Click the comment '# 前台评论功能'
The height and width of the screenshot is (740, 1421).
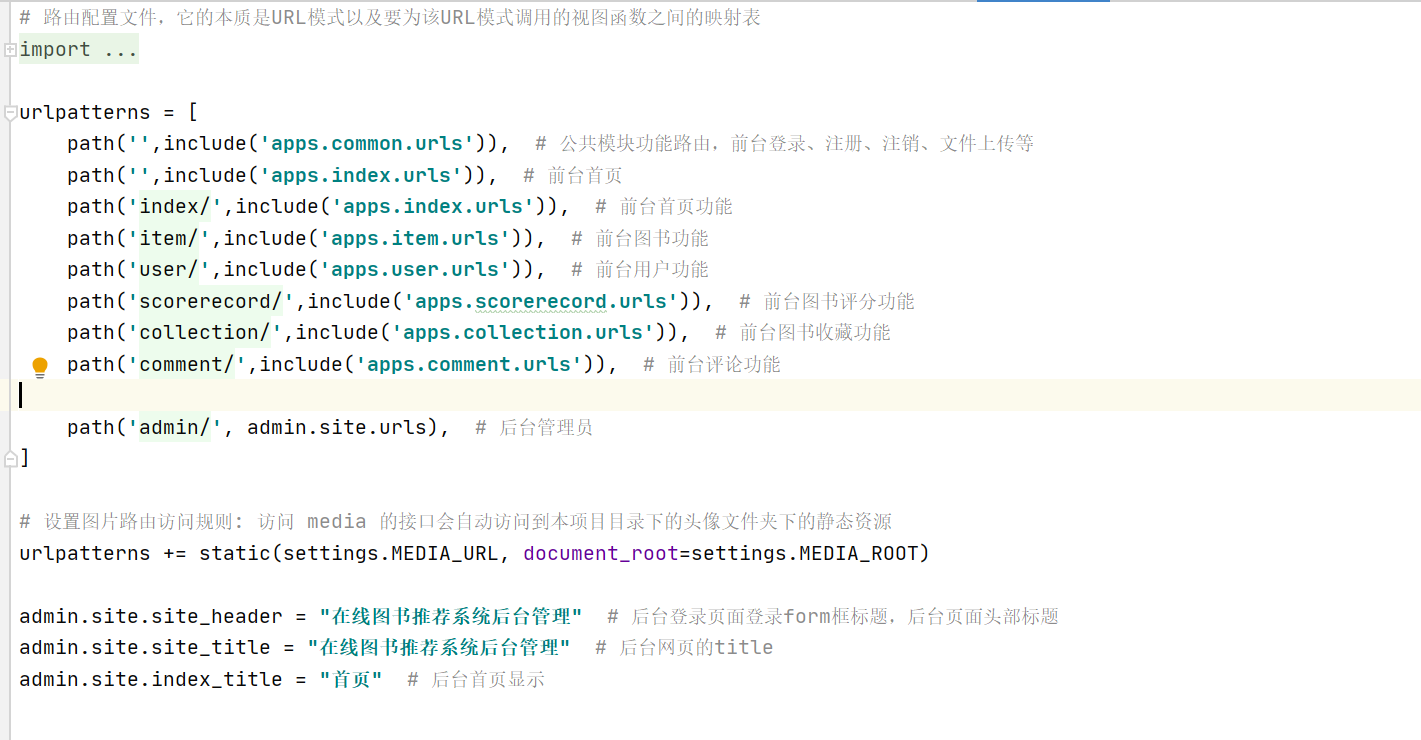pos(712,364)
